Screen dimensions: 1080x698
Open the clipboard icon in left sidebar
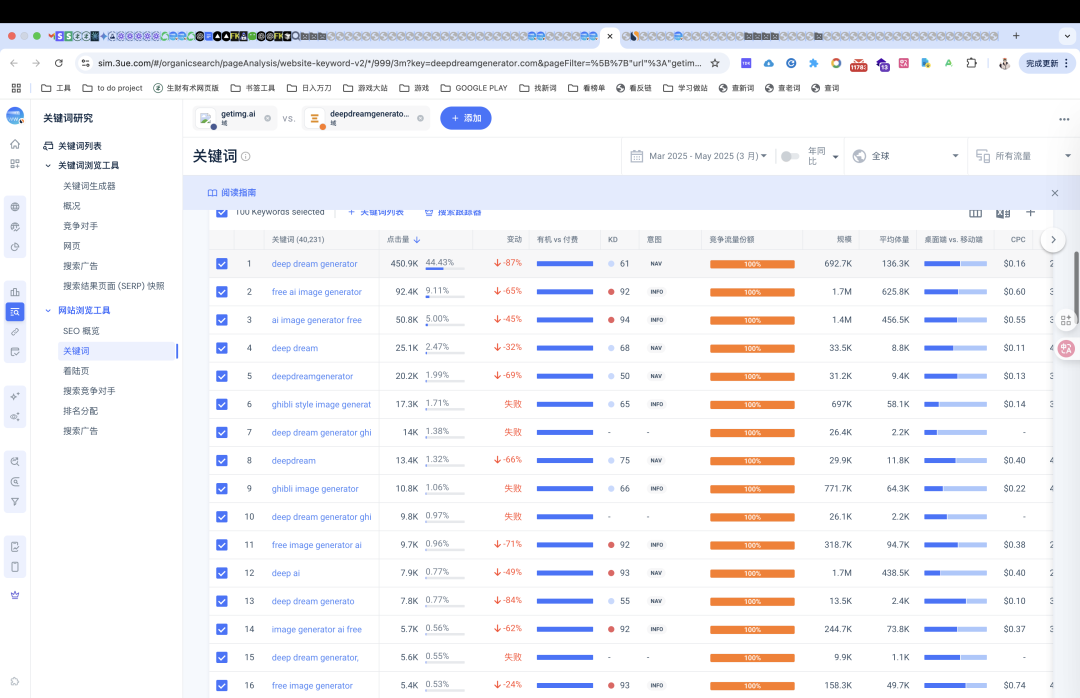click(x=15, y=567)
